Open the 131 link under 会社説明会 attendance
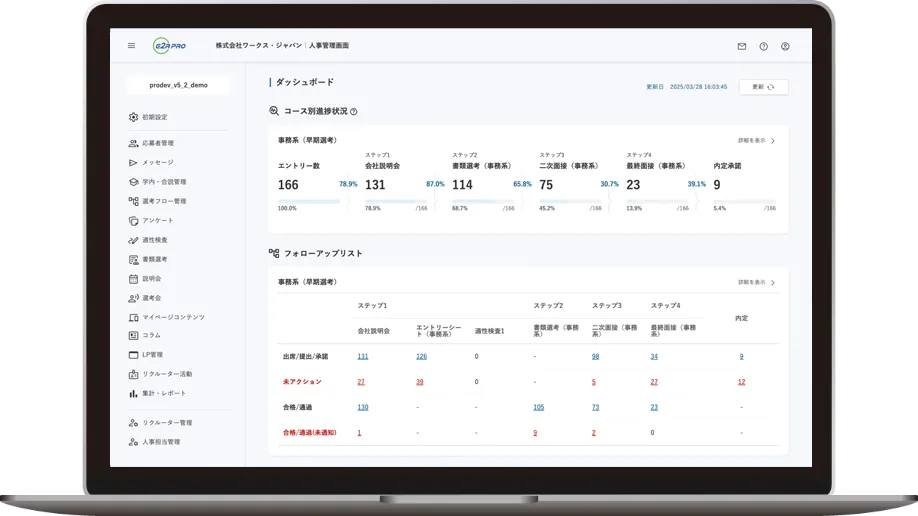This screenshot has height=516, width=918. coord(362,356)
